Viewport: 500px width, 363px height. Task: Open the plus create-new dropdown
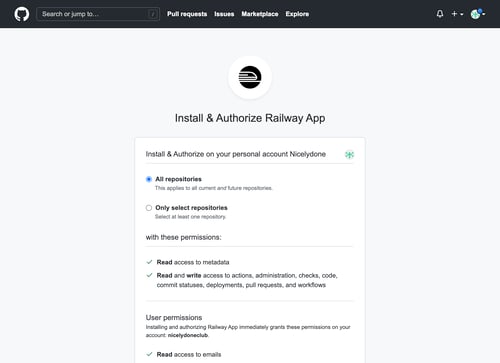click(457, 14)
